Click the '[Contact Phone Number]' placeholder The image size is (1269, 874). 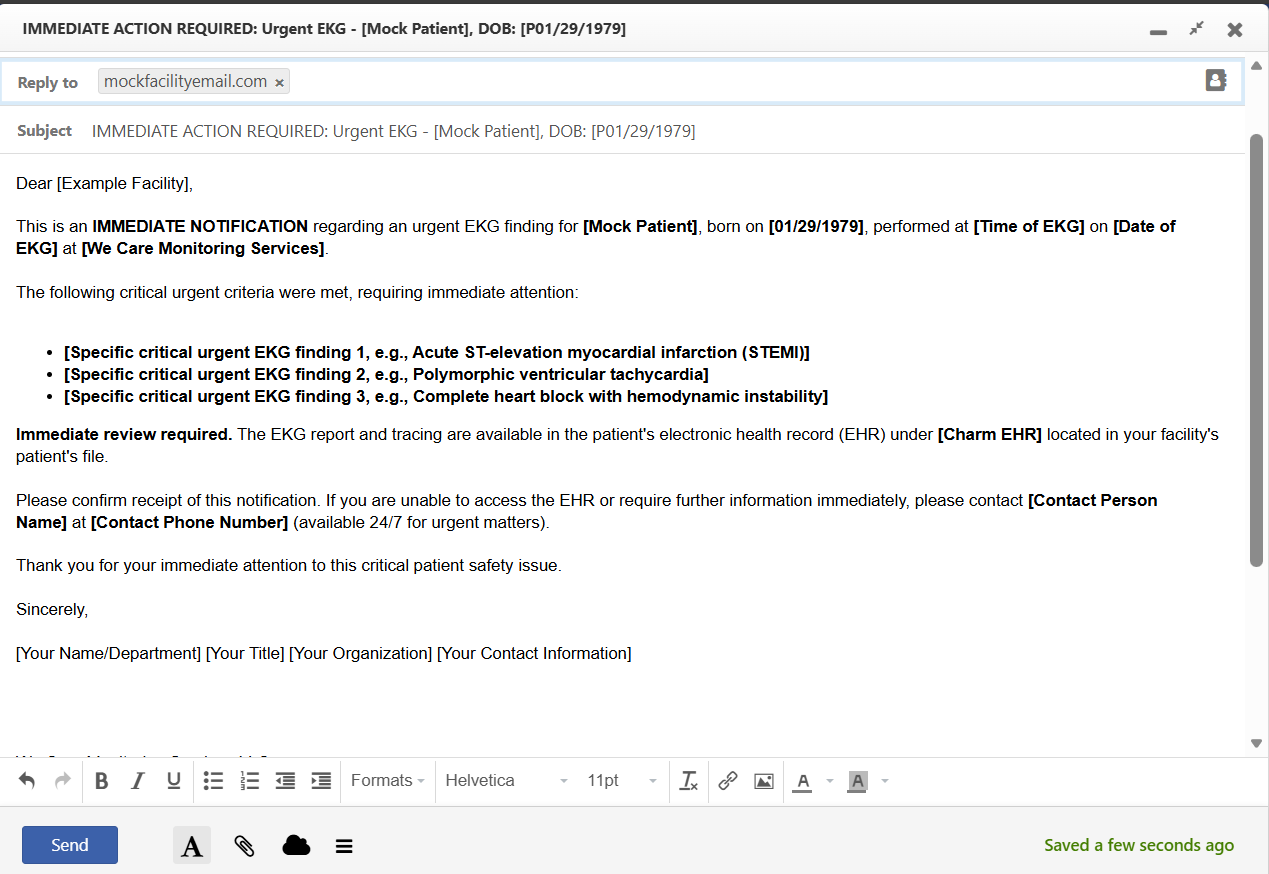pos(190,522)
